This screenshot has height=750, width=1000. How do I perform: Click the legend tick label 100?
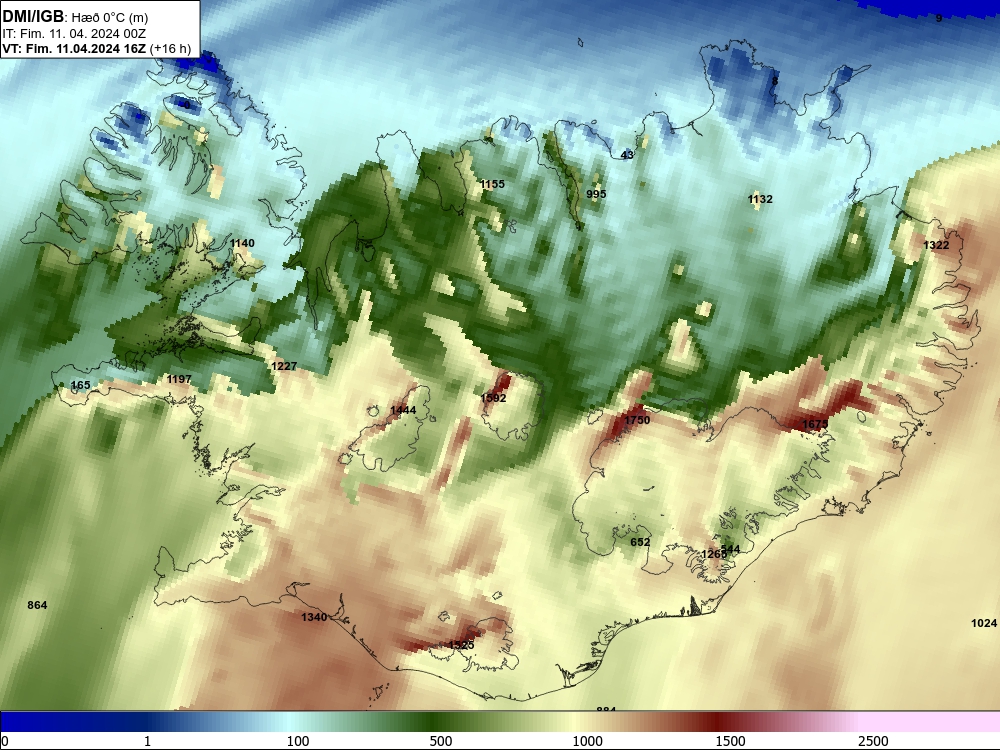(298, 741)
